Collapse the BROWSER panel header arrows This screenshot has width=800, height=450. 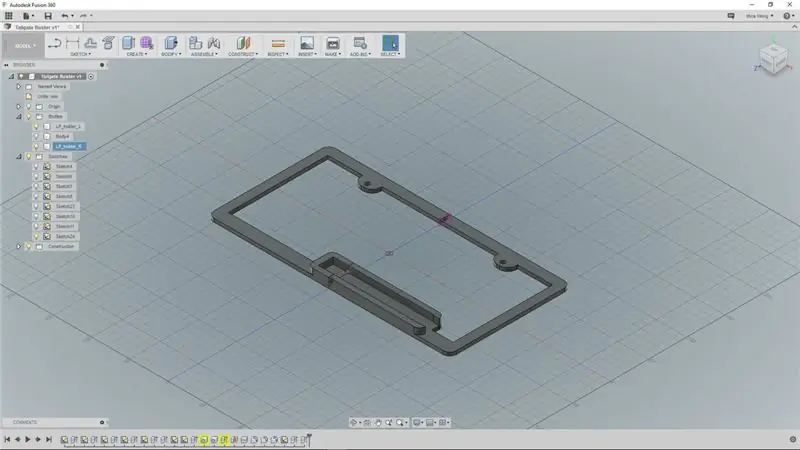click(6, 65)
